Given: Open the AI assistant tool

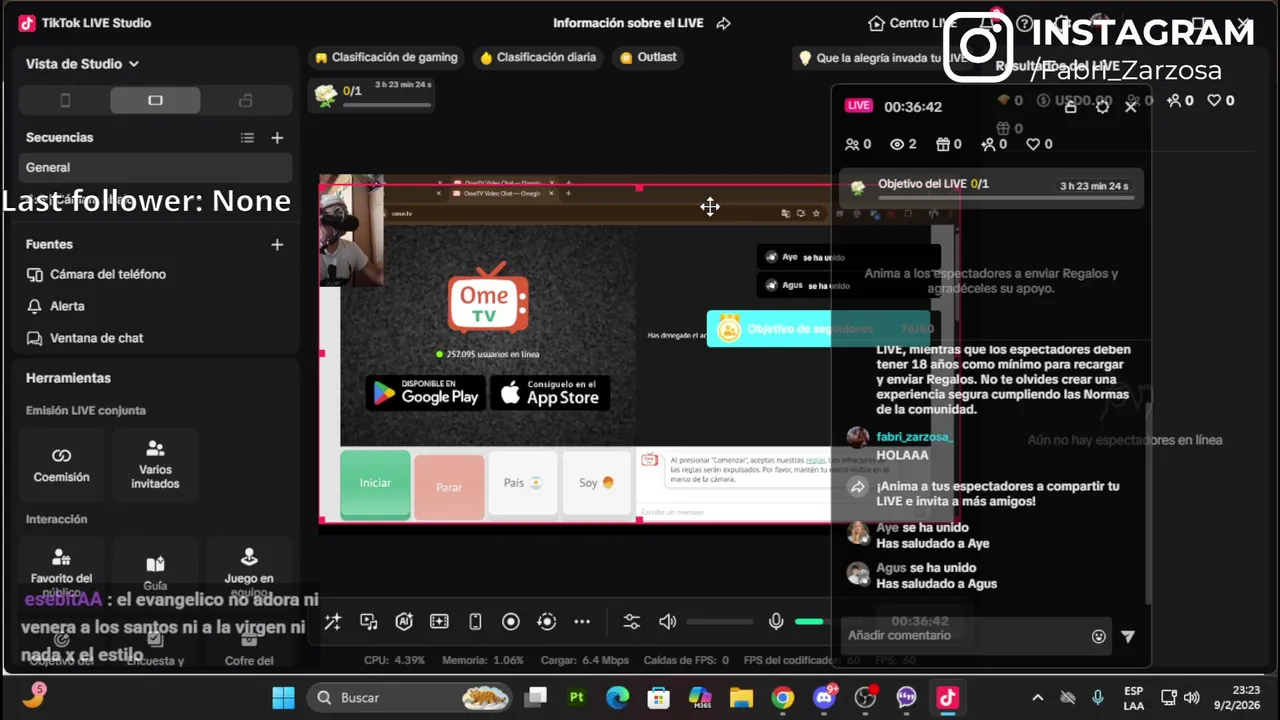Looking at the screenshot, I should click(404, 622).
